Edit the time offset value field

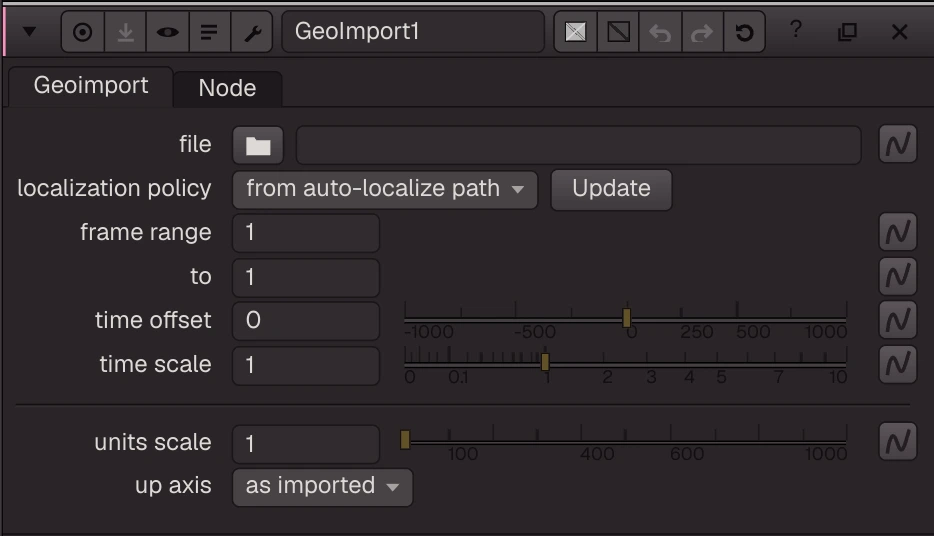(x=306, y=321)
